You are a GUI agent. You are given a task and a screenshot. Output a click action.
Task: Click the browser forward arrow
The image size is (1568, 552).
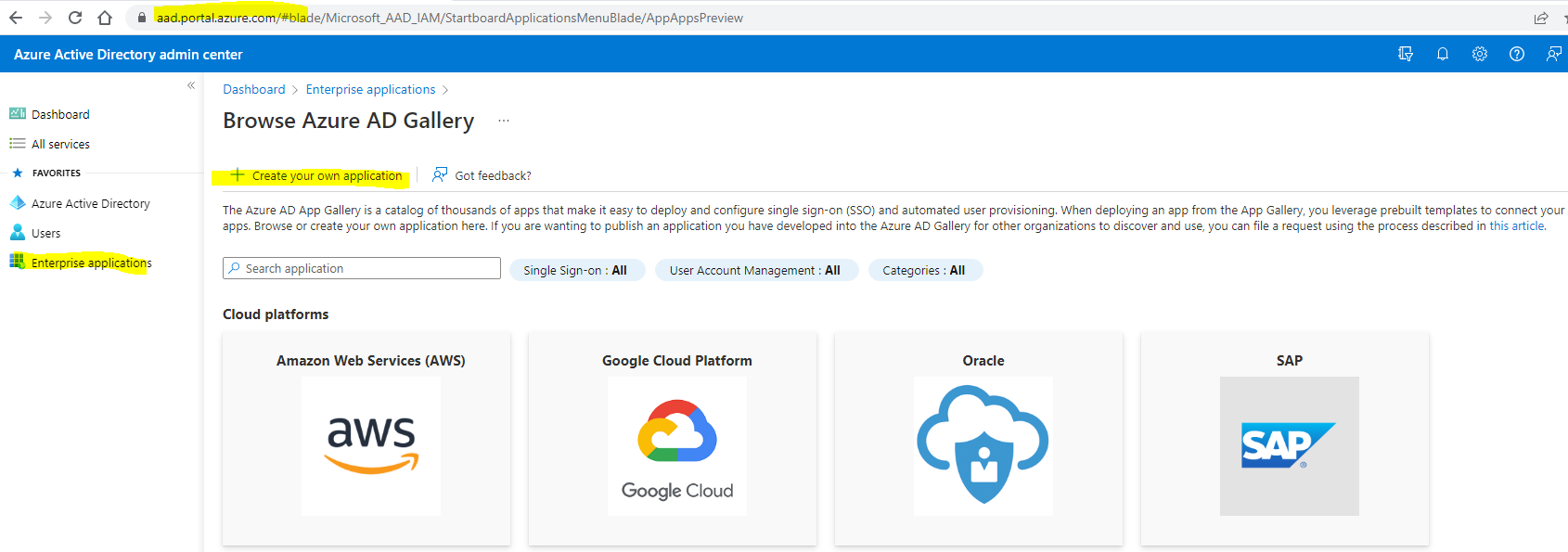click(45, 18)
